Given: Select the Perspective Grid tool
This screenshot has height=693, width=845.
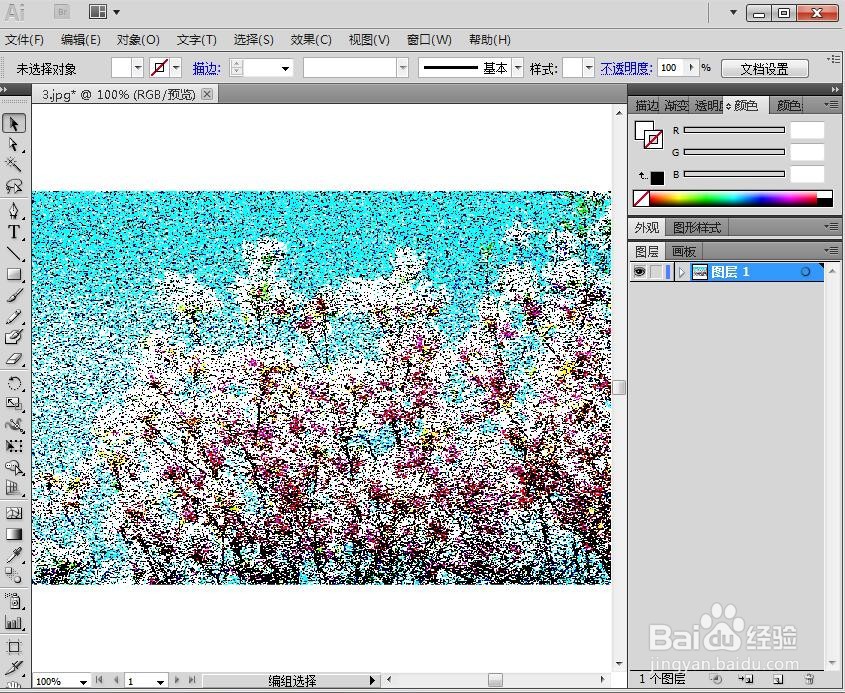Looking at the screenshot, I should tap(13, 488).
